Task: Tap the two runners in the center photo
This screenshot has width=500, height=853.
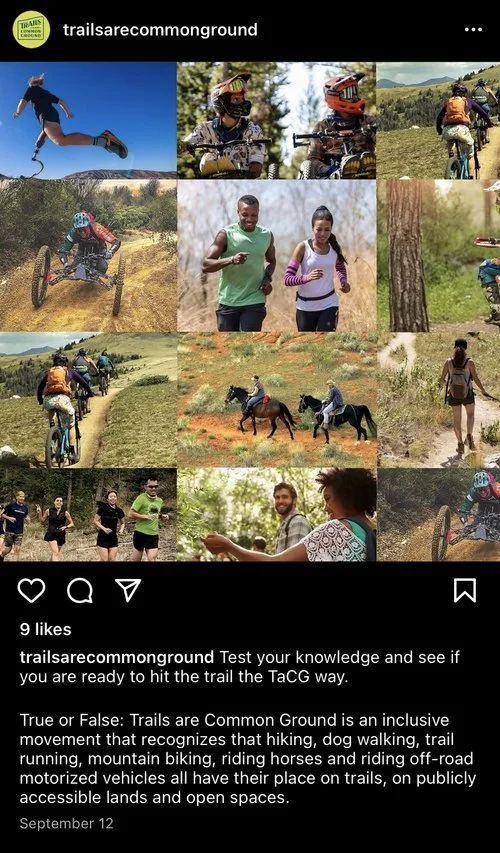Action: coord(276,256)
